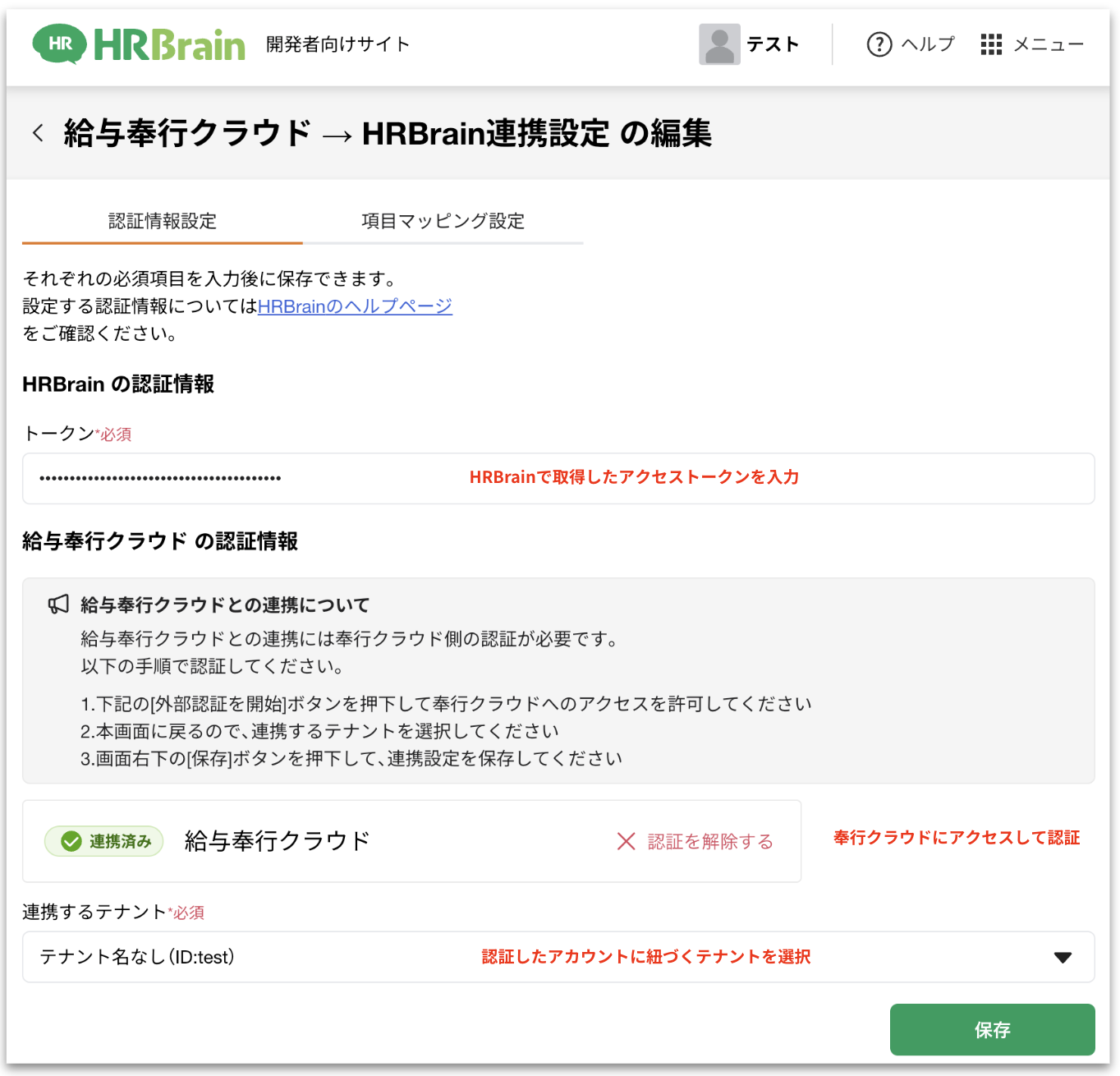Click the user avatar icon

pyautogui.click(x=719, y=44)
